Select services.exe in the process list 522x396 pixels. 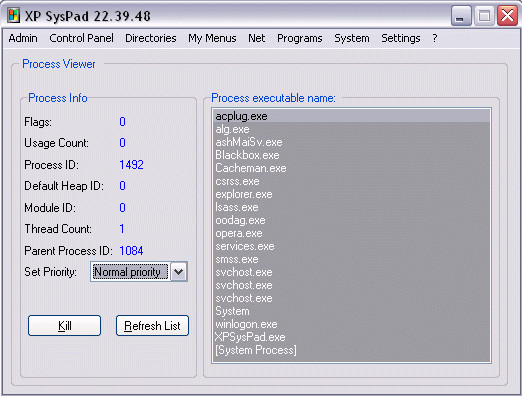pyautogui.click(x=351, y=246)
